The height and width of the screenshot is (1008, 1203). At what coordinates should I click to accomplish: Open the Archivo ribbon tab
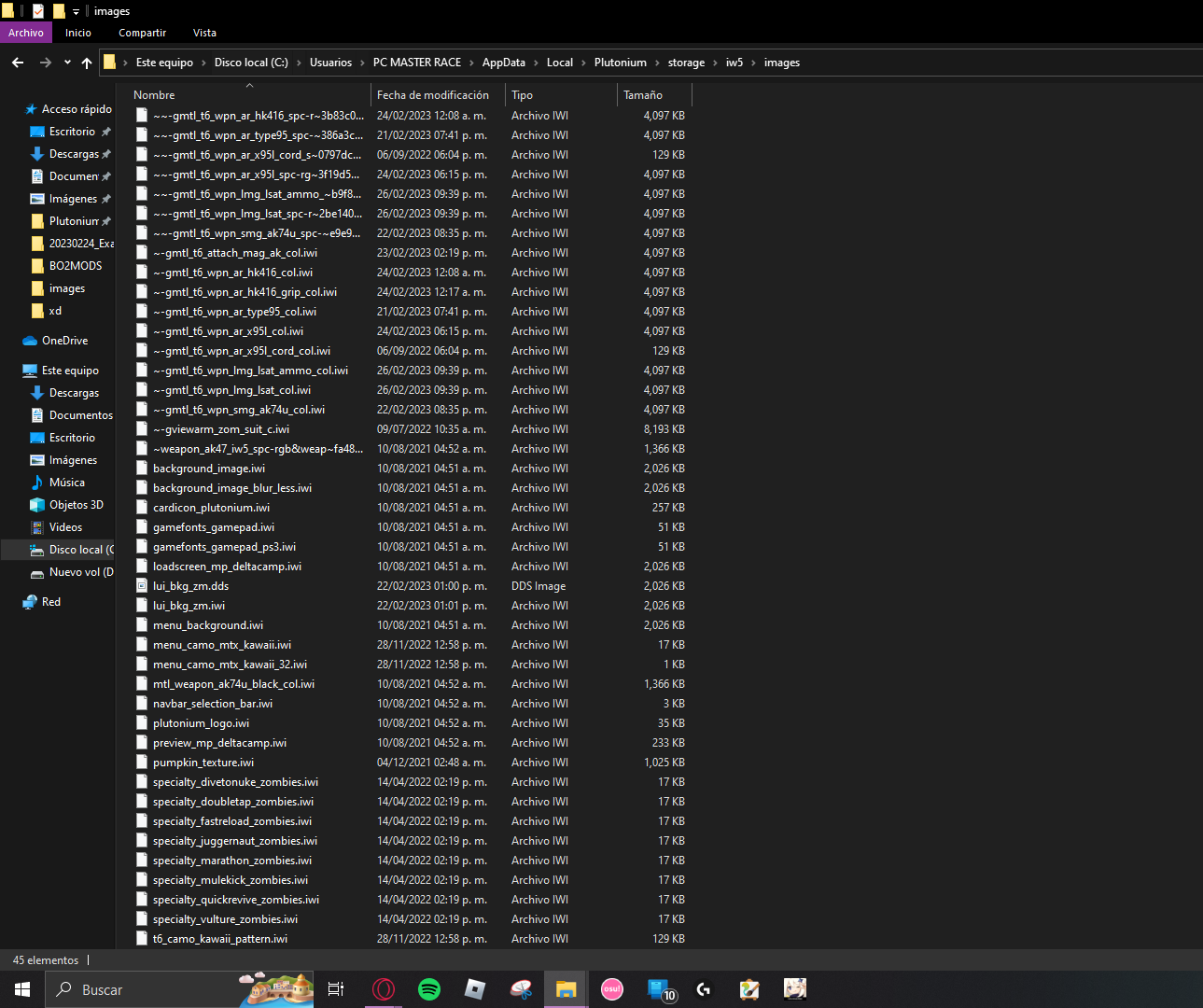[x=26, y=33]
